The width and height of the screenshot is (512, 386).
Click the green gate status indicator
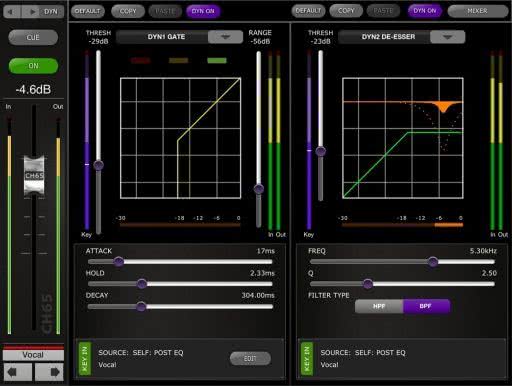click(217, 60)
